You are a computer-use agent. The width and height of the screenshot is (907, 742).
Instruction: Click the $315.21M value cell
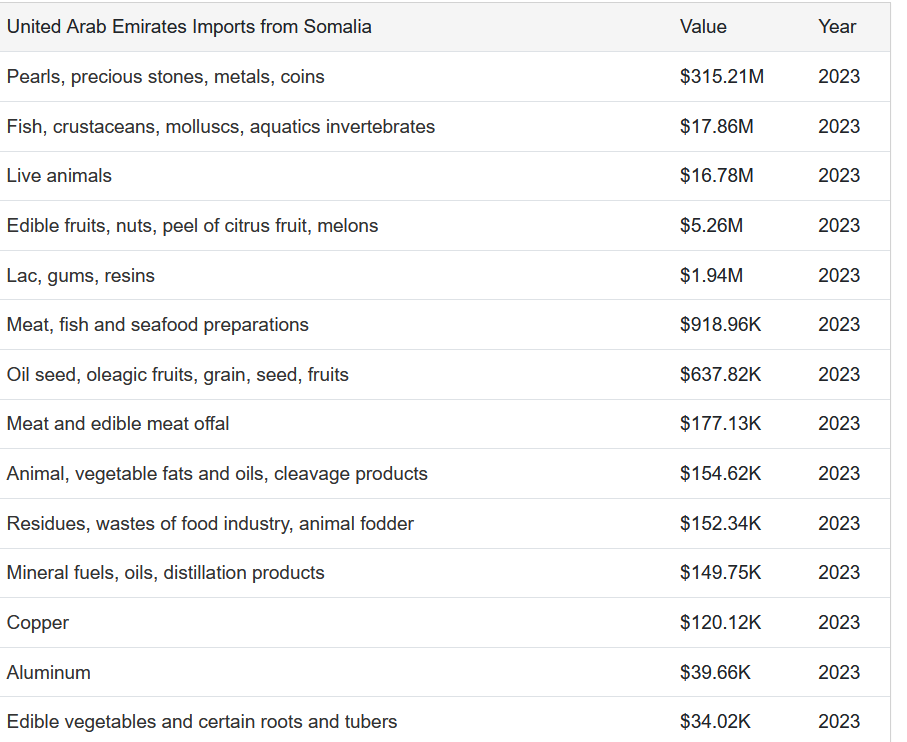click(x=722, y=76)
